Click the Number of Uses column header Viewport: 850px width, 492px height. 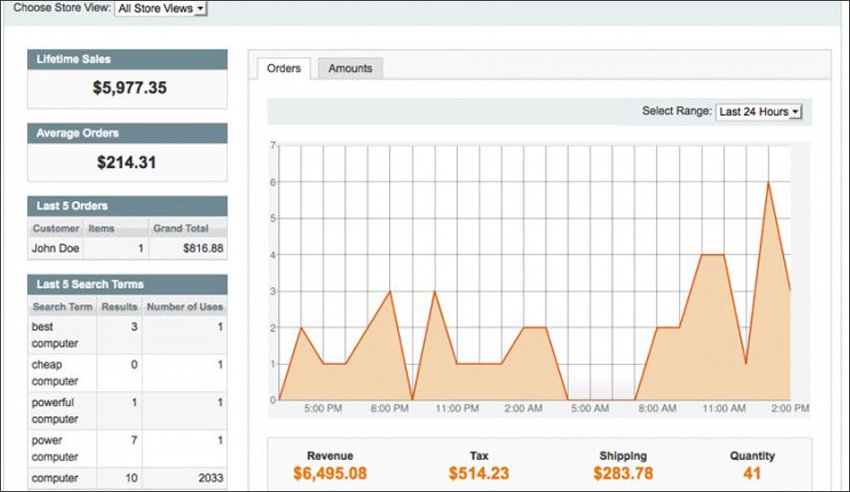tap(185, 307)
